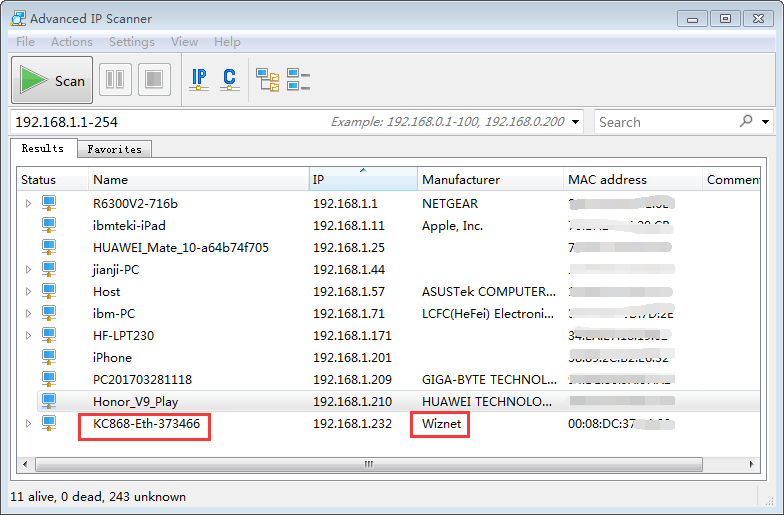Image resolution: width=784 pixels, height=515 pixels.
Task: Click the class C subnet icon
Action: pyautogui.click(x=229, y=80)
